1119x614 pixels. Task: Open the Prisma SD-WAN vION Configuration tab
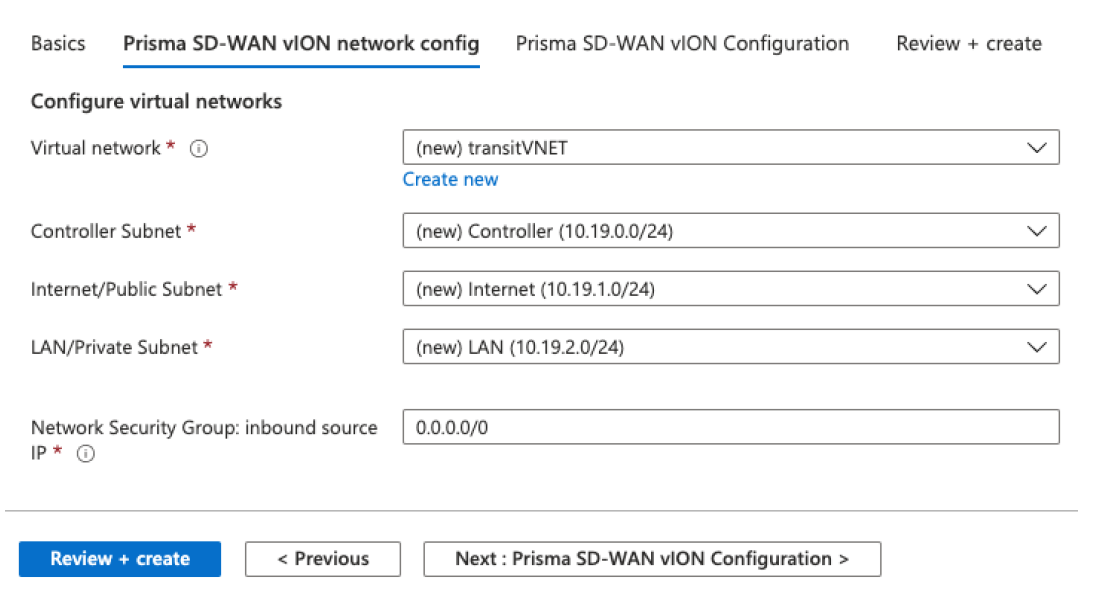click(682, 44)
